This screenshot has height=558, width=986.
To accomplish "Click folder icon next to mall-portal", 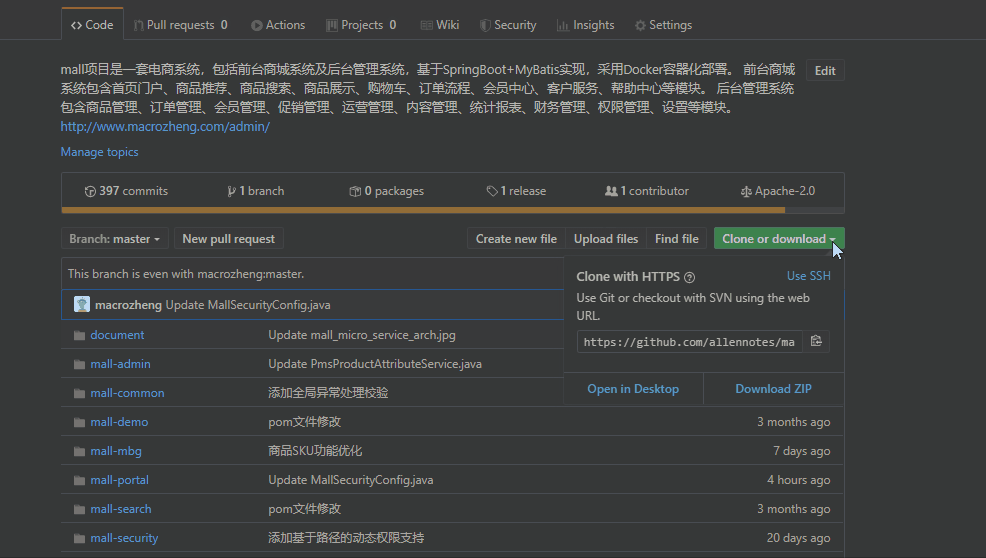I will coord(79,480).
